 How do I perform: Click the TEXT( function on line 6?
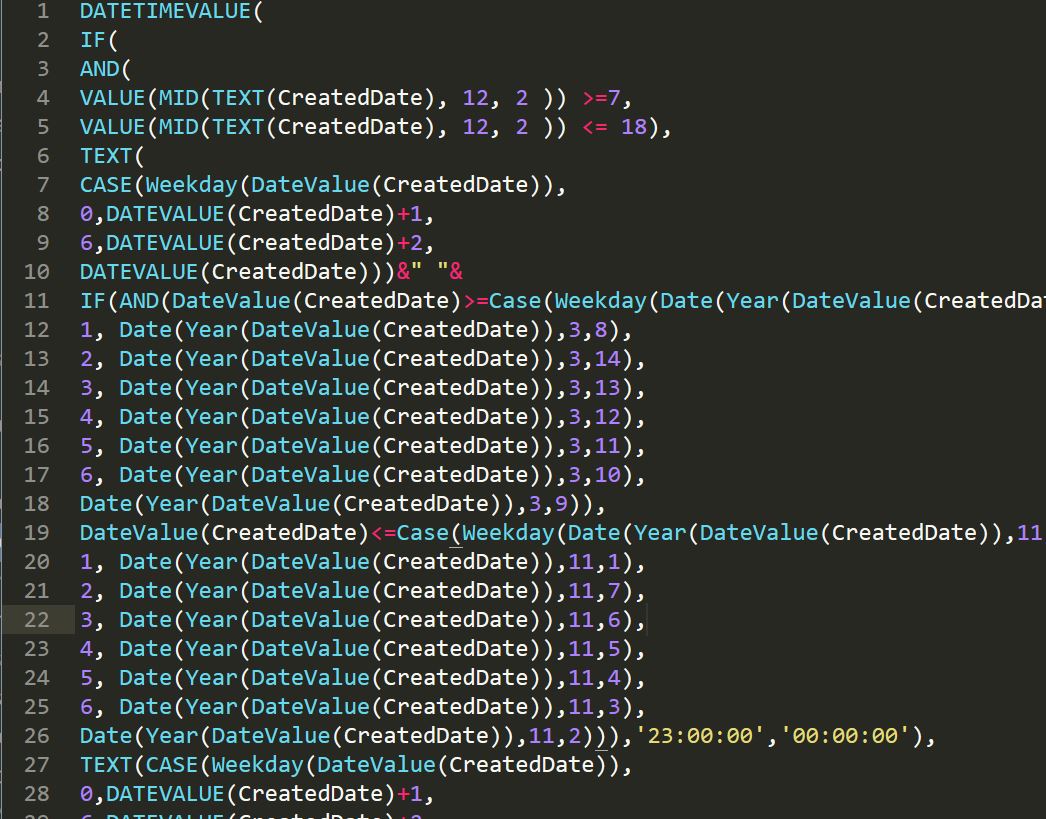112,156
